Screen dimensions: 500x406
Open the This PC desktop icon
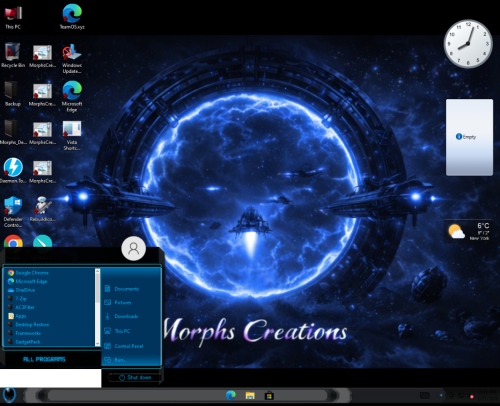13,17
